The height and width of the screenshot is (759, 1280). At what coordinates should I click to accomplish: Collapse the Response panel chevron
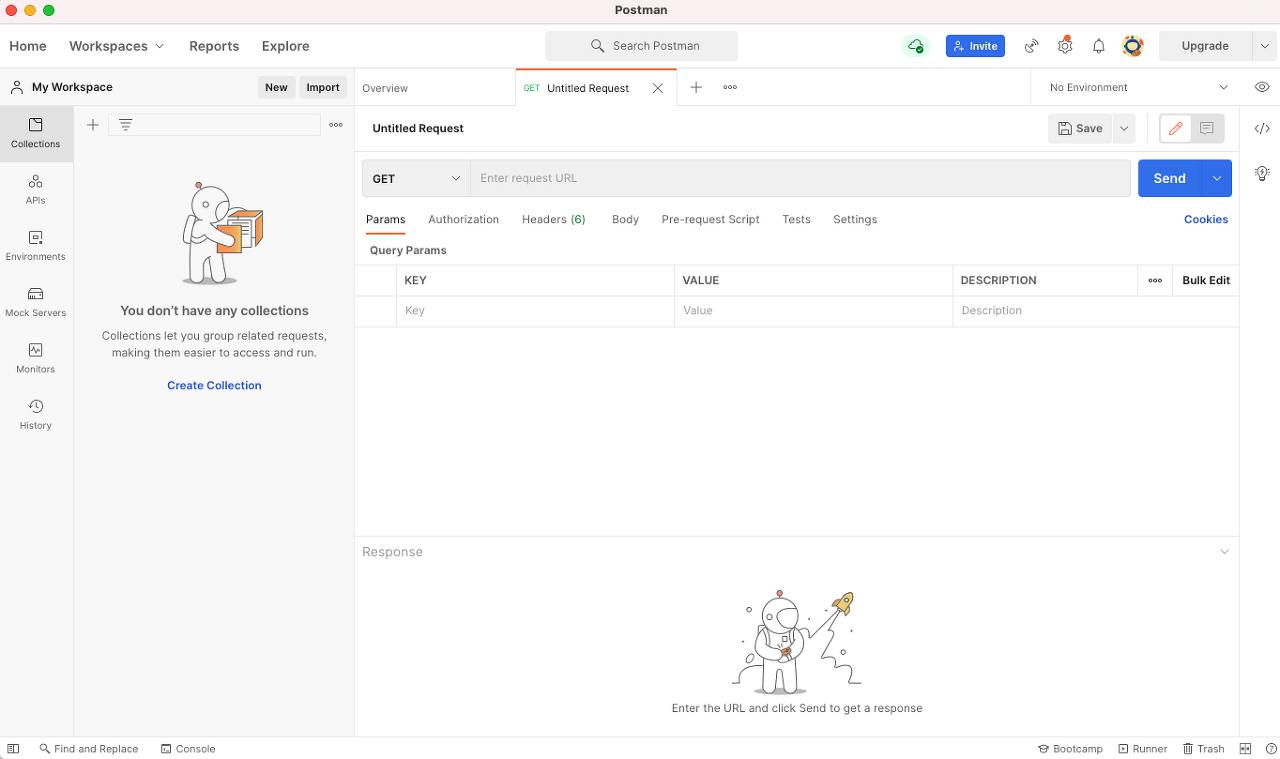coord(1224,552)
